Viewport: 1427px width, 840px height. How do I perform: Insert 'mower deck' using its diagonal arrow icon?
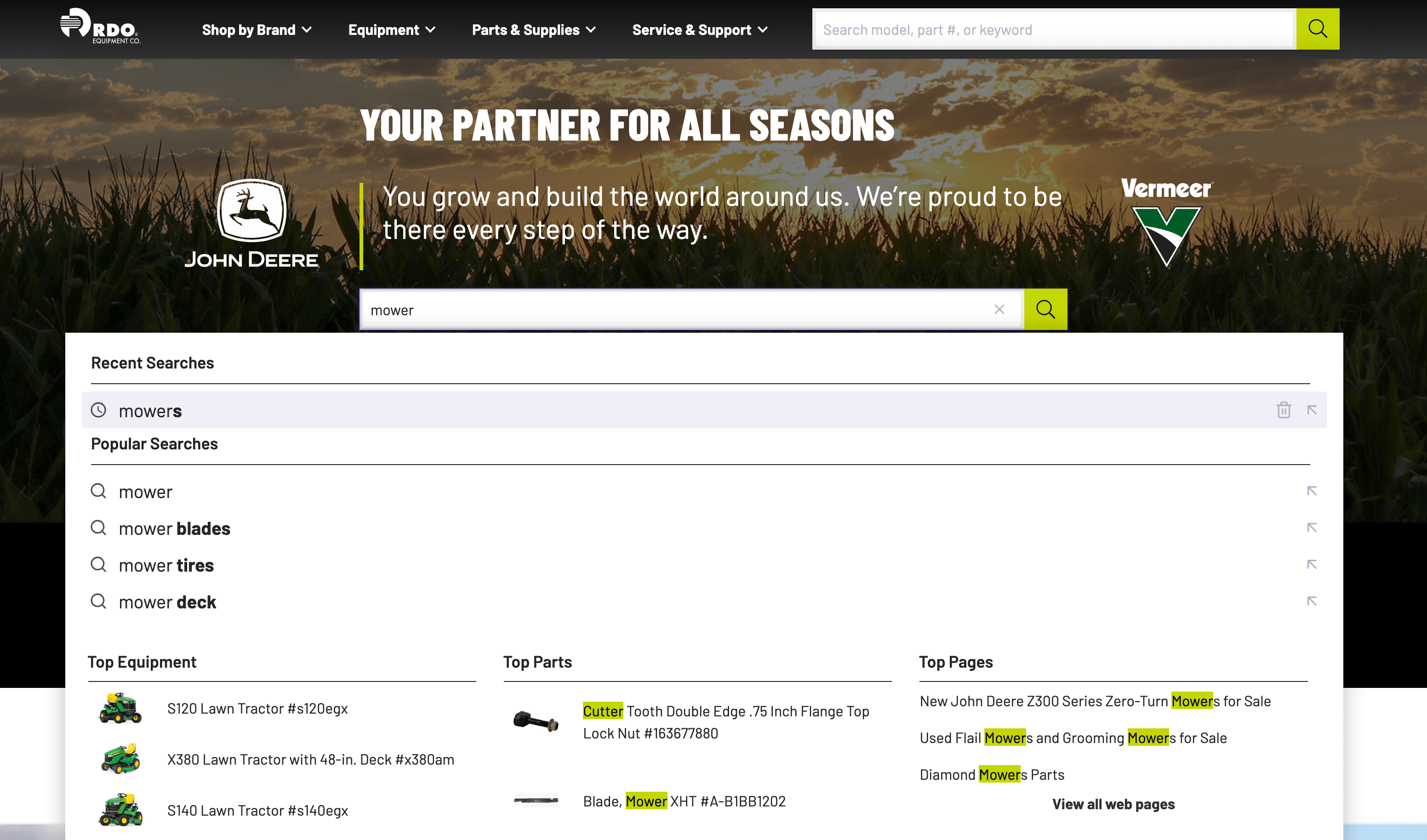click(x=1312, y=601)
